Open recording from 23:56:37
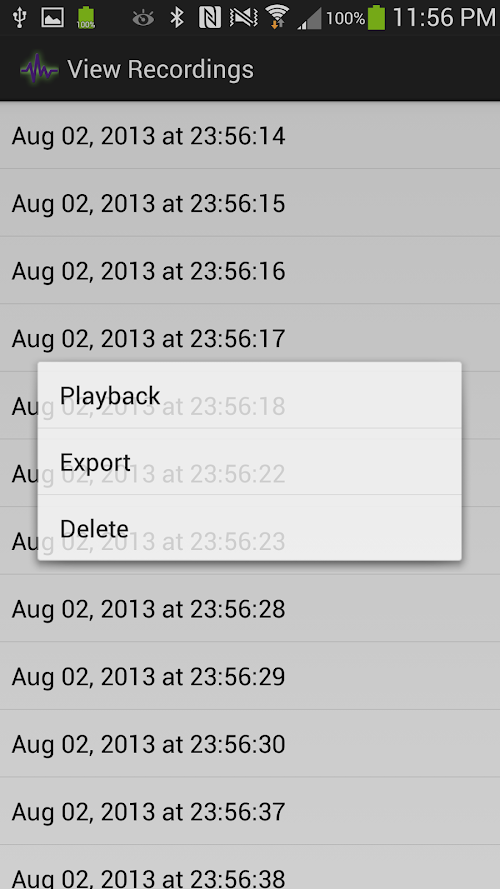Viewport: 500px width, 889px height. (250, 811)
